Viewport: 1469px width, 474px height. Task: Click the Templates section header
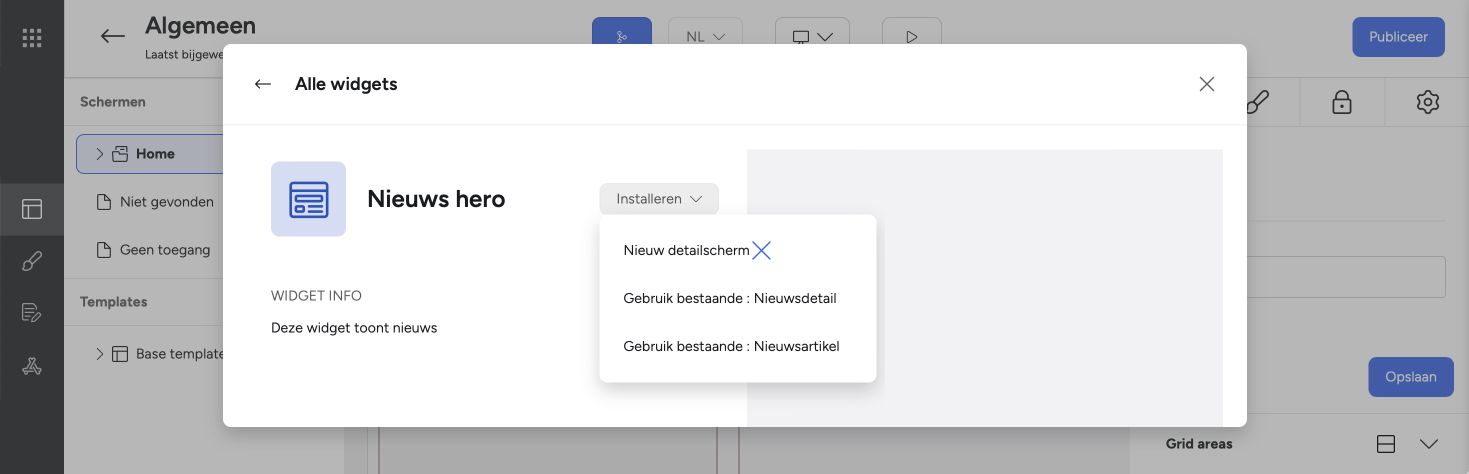(x=113, y=302)
